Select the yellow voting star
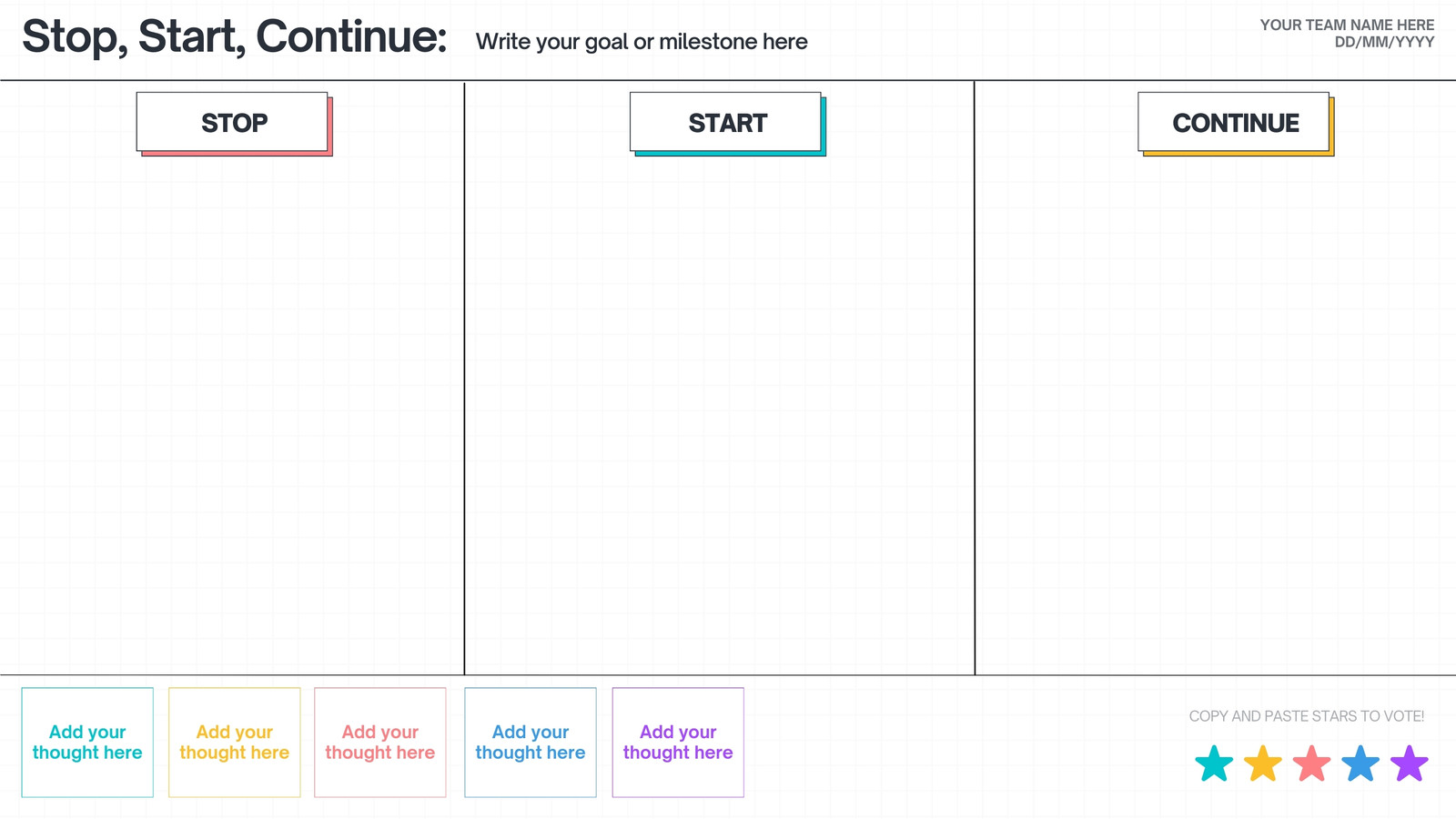 point(1263,763)
